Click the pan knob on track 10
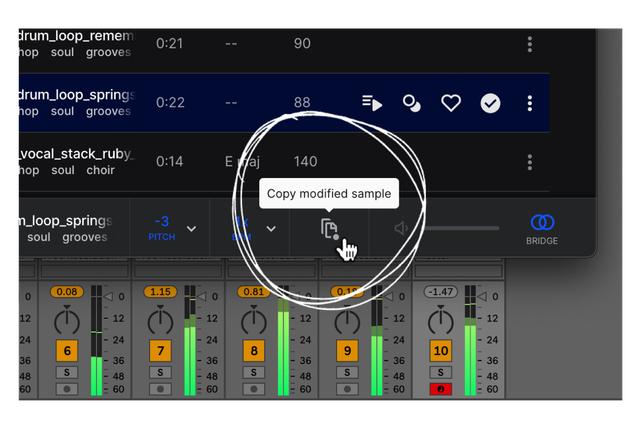The width and height of the screenshot is (640, 430). click(441, 321)
